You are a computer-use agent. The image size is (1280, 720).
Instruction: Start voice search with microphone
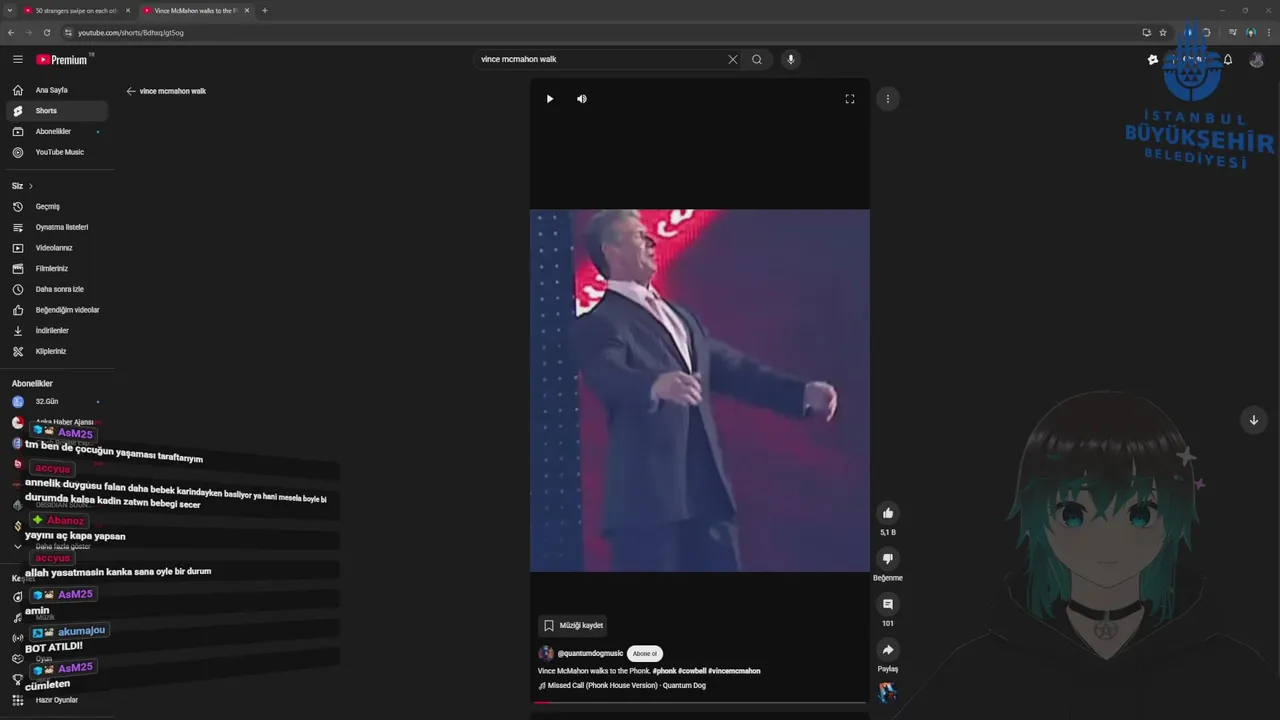click(790, 59)
